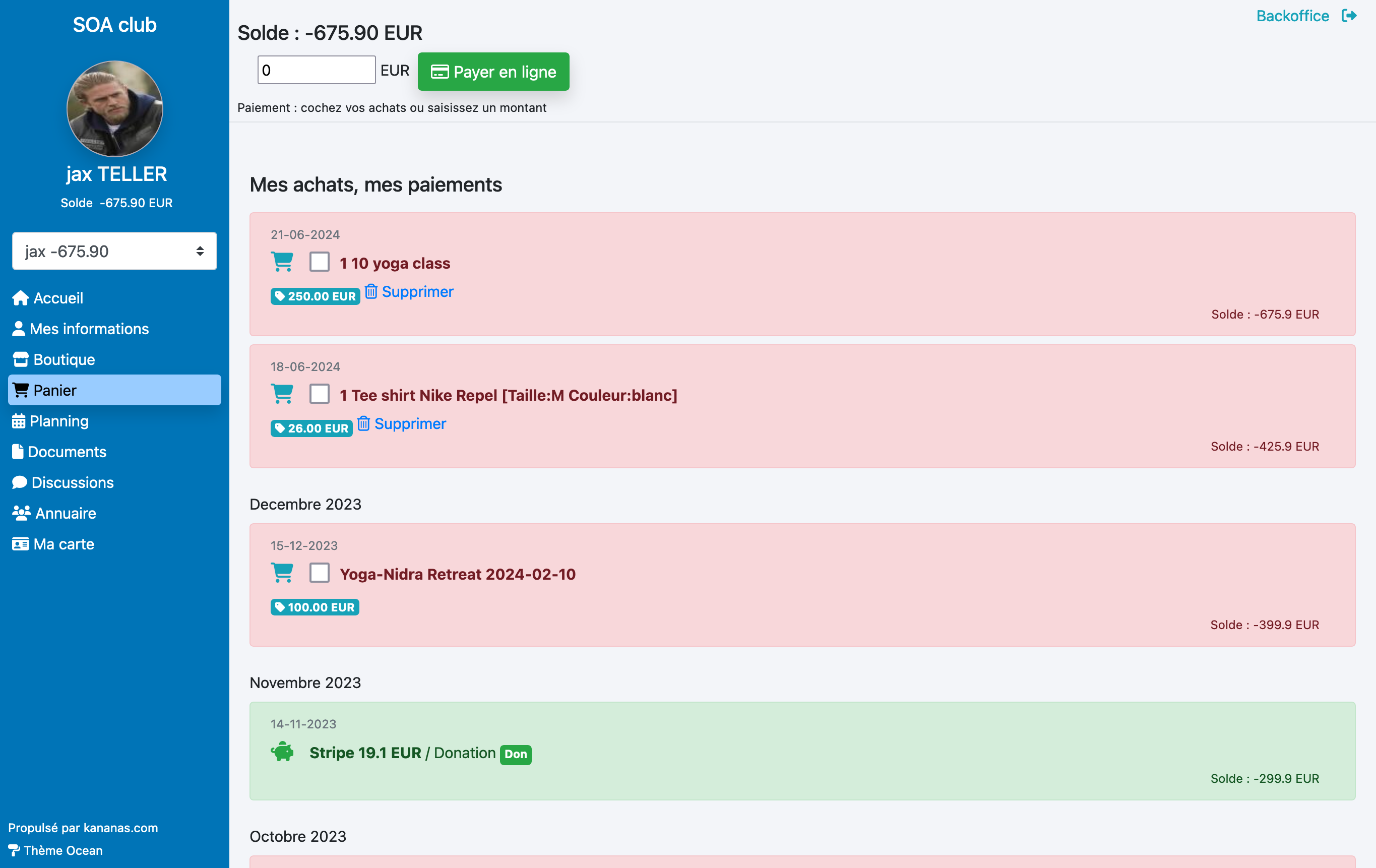
Task: Click the Discussions chat bubble icon
Action: point(20,482)
